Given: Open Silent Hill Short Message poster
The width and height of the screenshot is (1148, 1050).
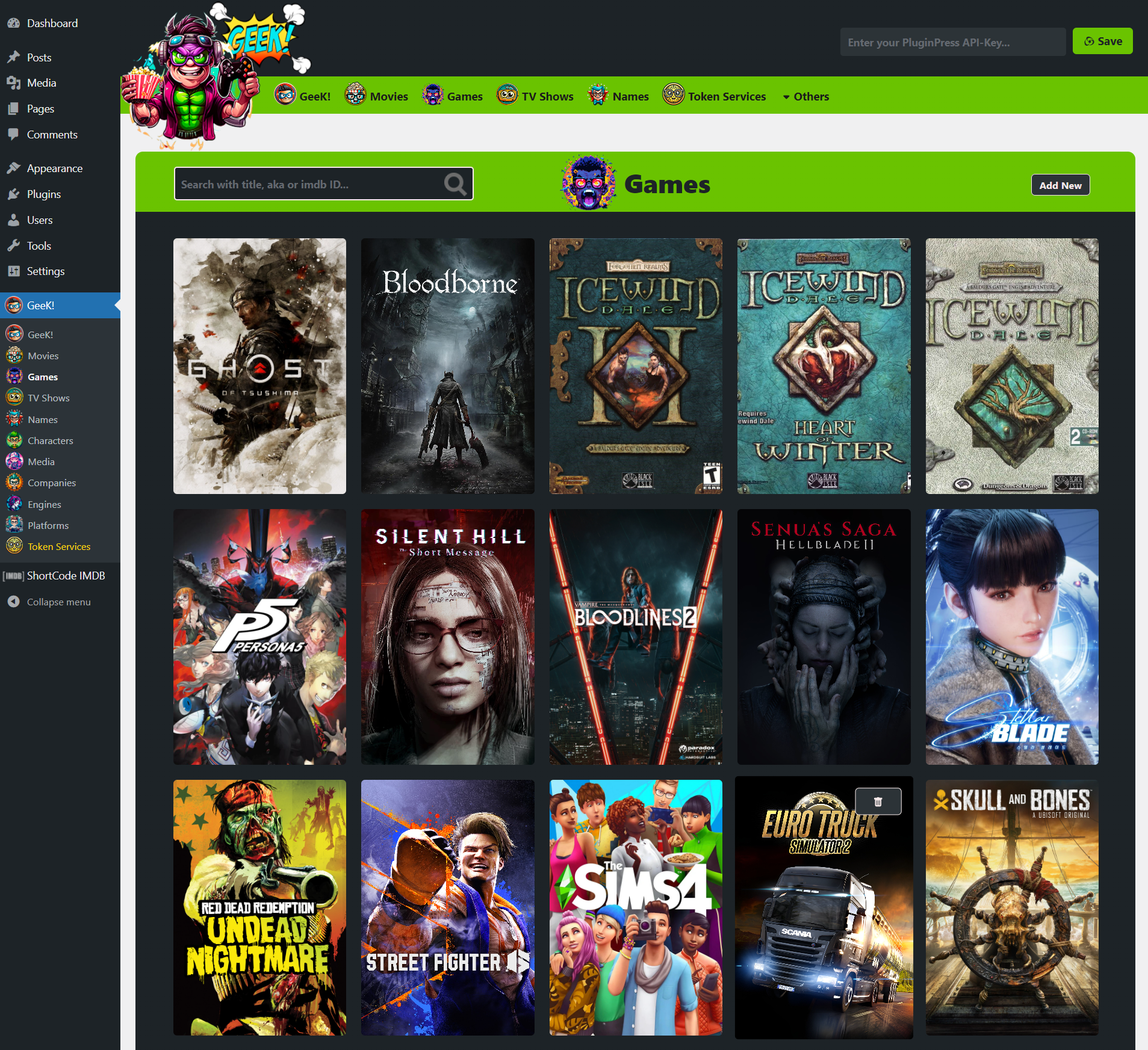Looking at the screenshot, I should (447, 637).
